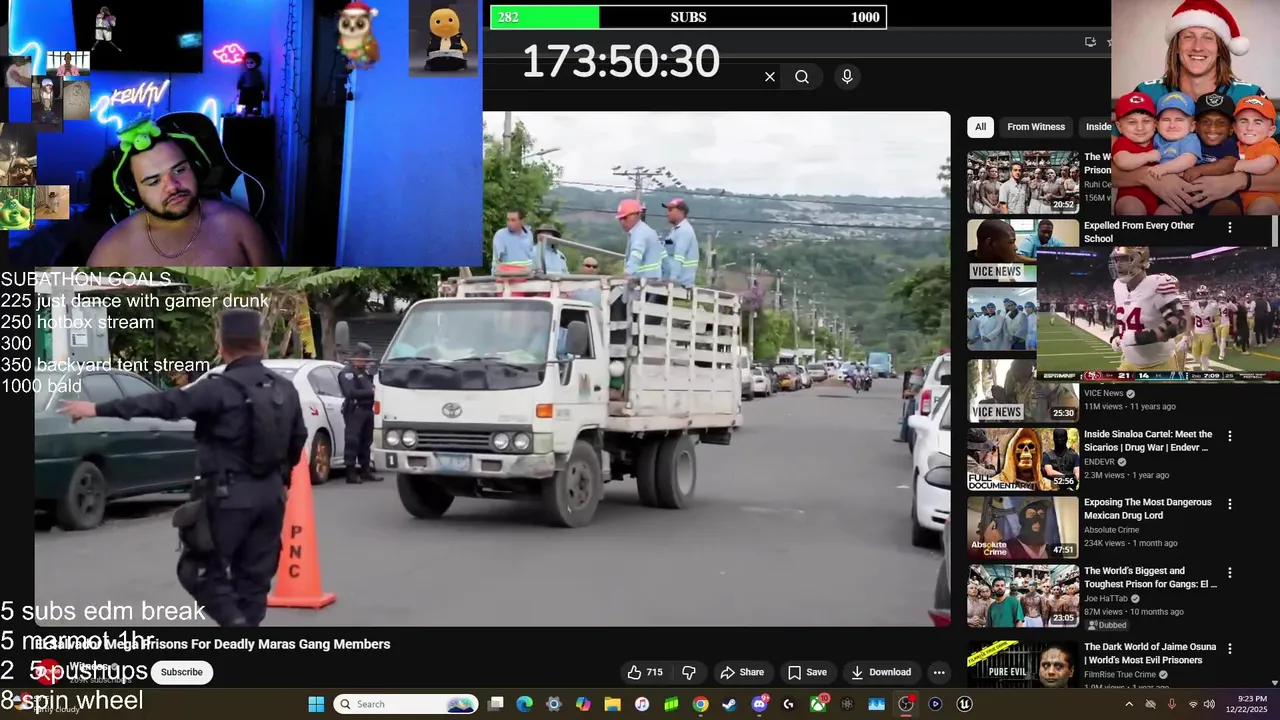Image resolution: width=1280 pixels, height=720 pixels.
Task: Open the three-dot more actions menu under video
Action: 938,672
